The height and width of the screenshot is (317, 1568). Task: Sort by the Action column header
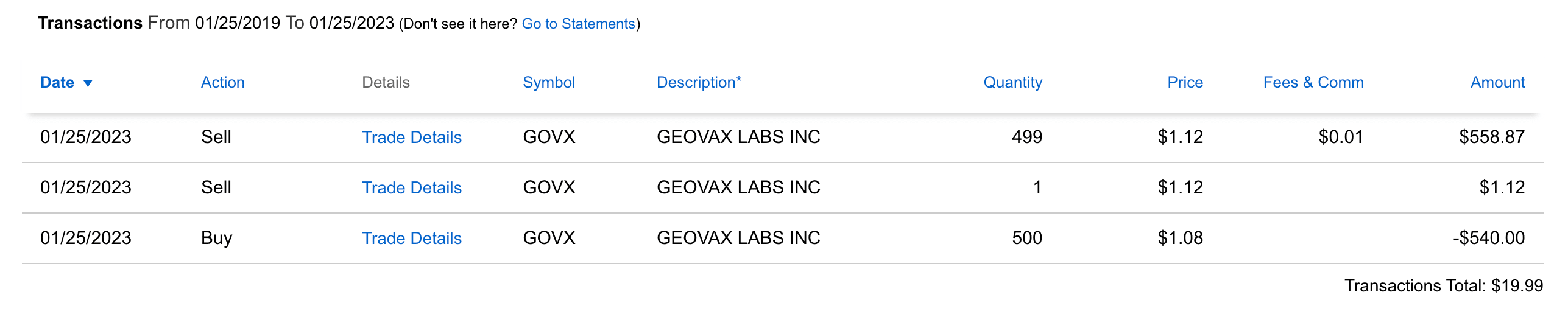point(222,83)
